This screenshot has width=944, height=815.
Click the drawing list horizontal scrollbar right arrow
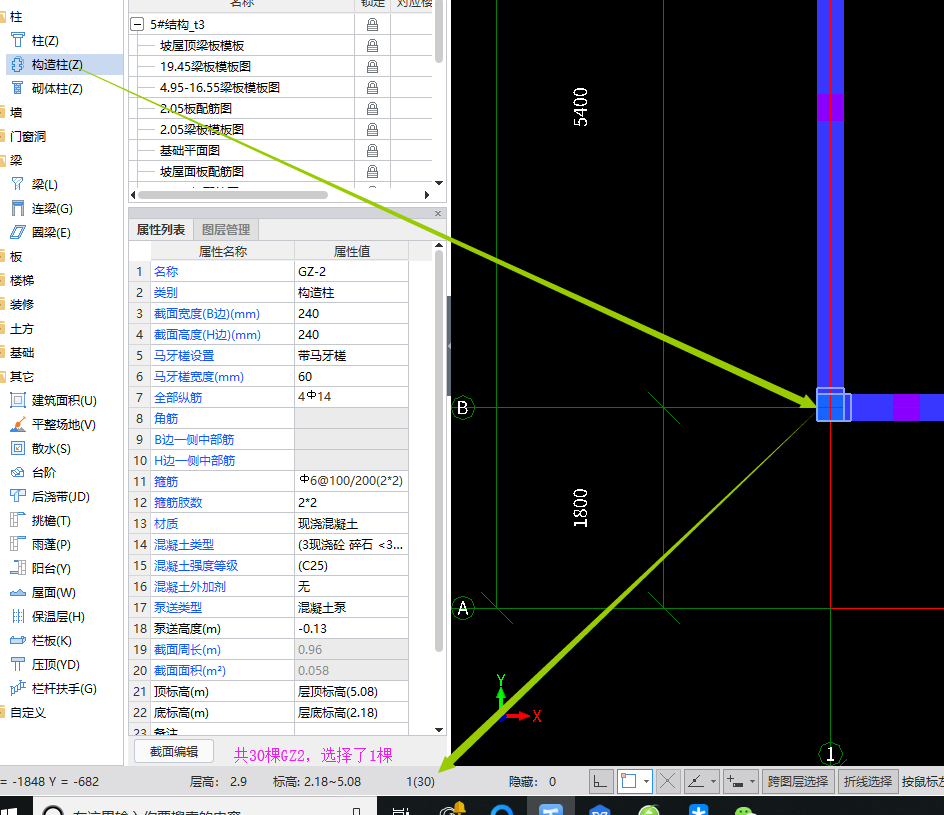[427, 194]
